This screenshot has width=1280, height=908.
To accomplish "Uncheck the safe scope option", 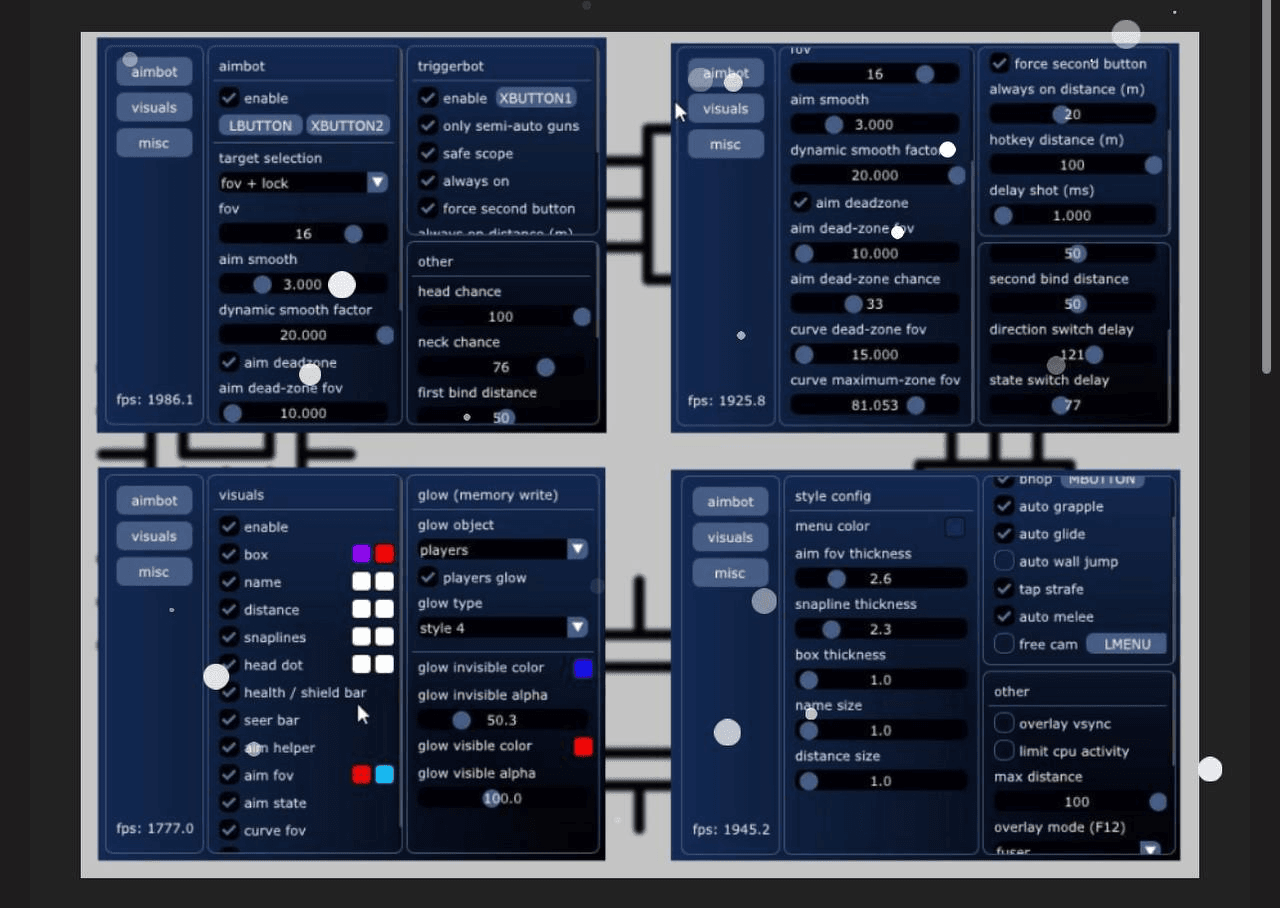I will point(428,153).
